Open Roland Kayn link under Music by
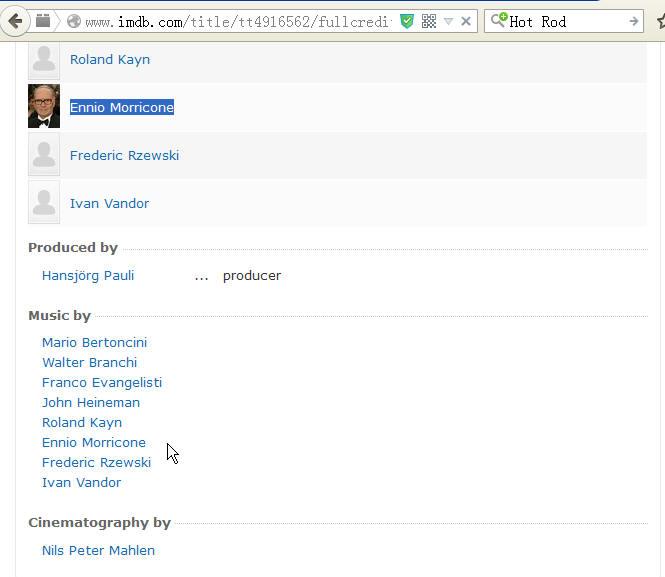 click(82, 423)
